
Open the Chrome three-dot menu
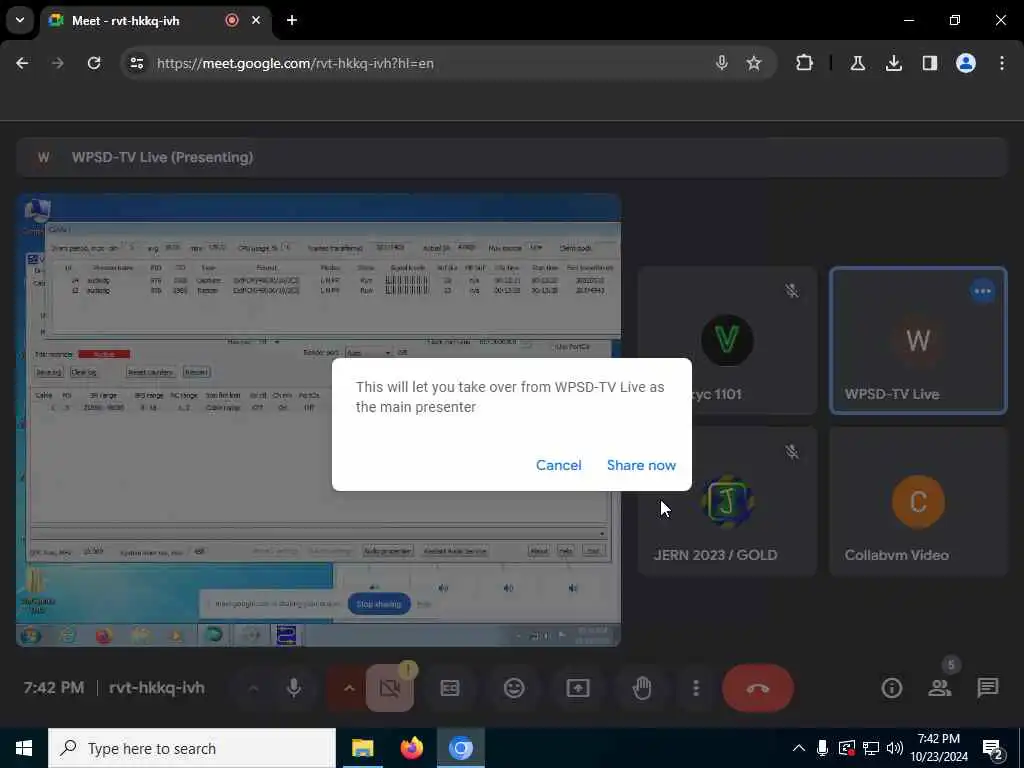point(1001,63)
